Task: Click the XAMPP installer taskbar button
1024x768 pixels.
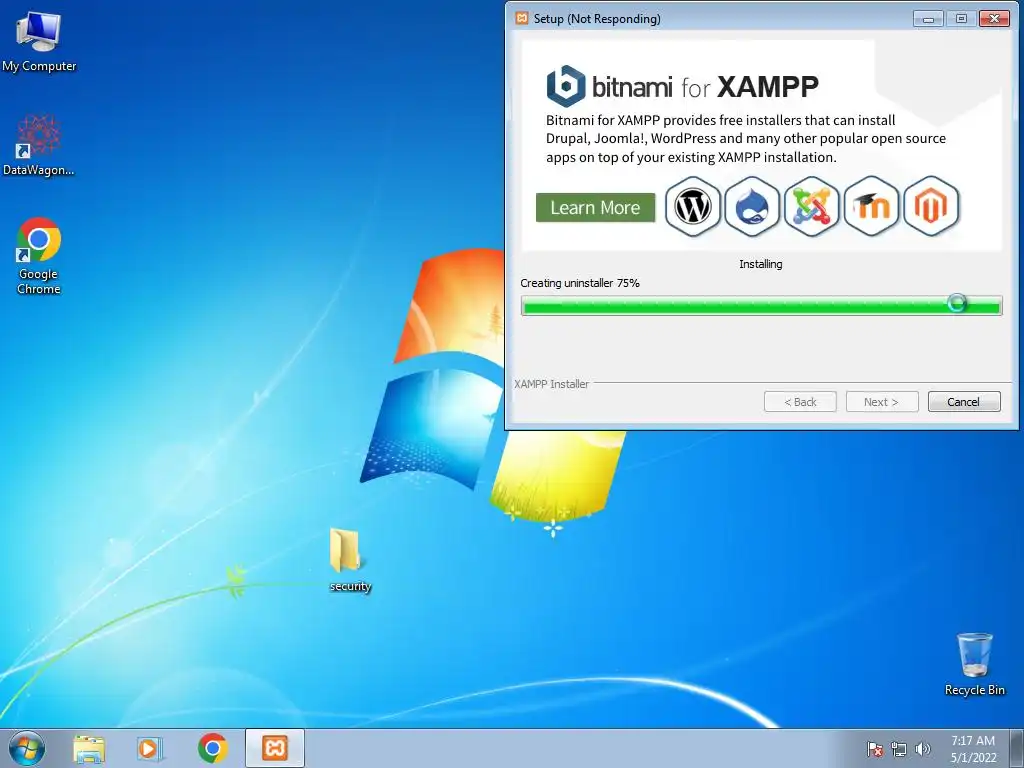Action: 275,748
